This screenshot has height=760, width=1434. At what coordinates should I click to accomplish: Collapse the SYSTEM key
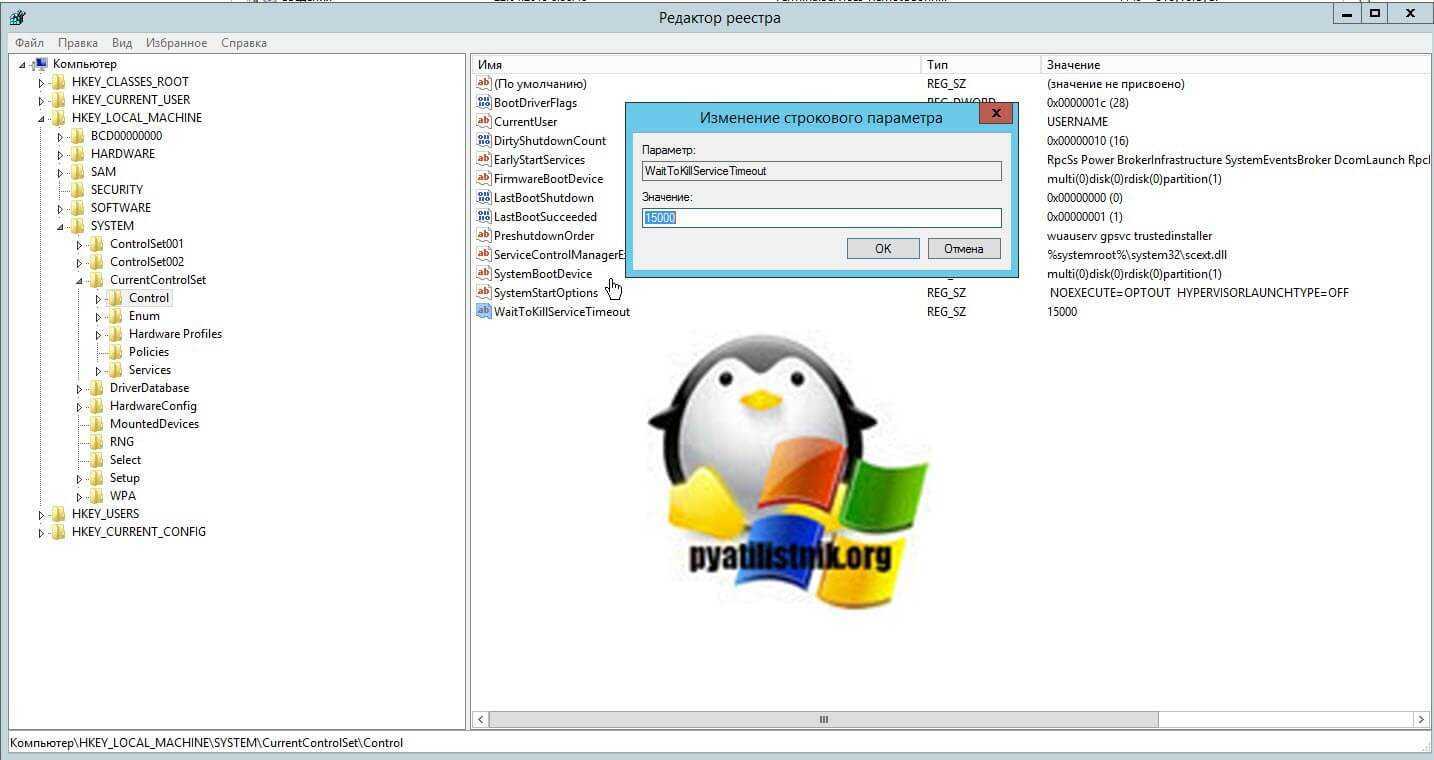61,227
